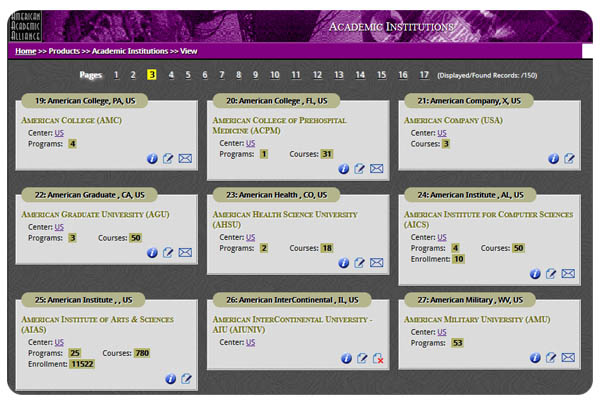602x402 pixels.
Task: Select header '21: American Company, X, US'
Action: point(469,101)
